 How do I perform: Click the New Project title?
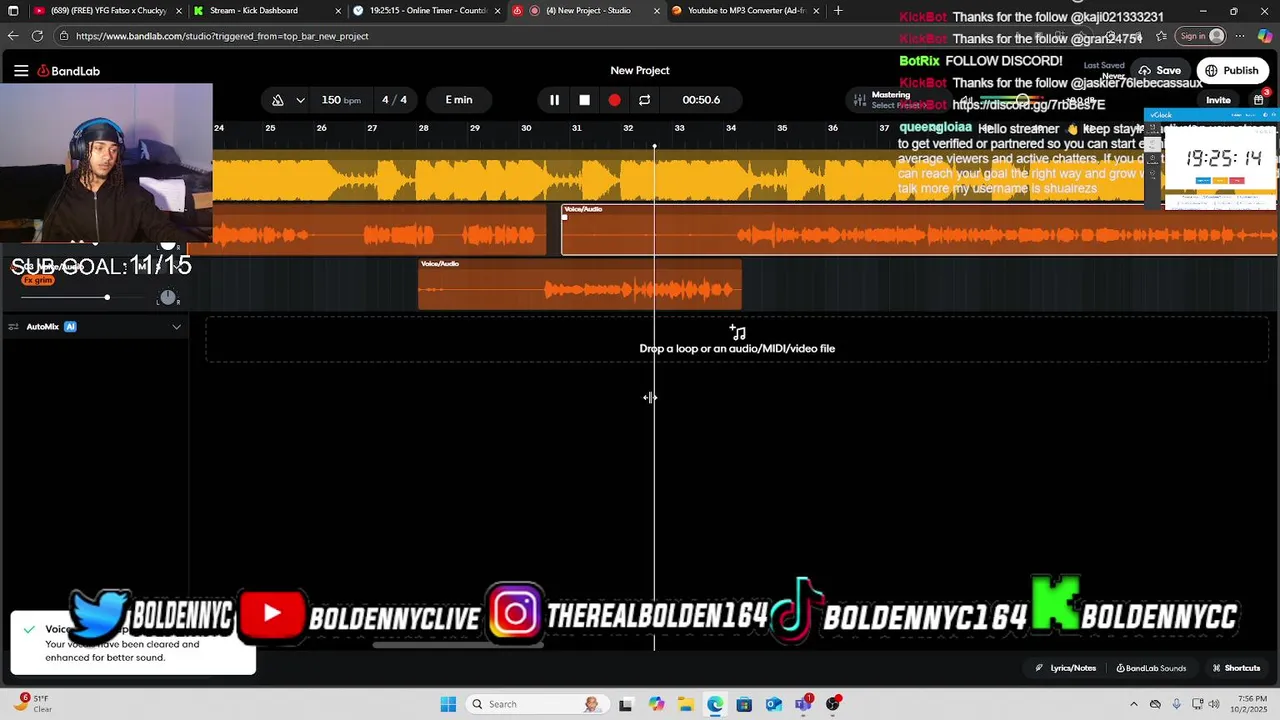coord(640,70)
